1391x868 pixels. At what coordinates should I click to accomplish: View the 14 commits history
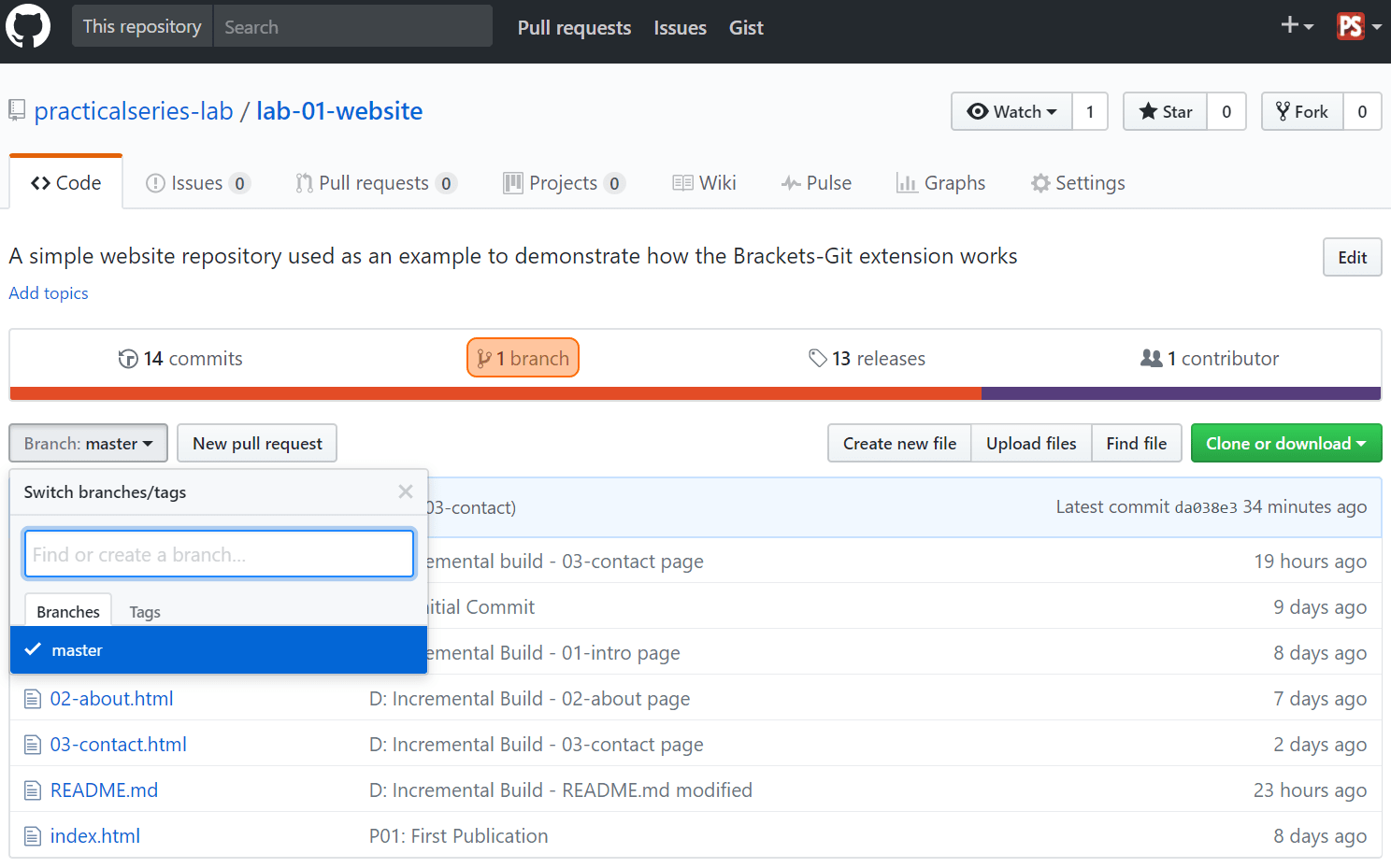click(180, 359)
